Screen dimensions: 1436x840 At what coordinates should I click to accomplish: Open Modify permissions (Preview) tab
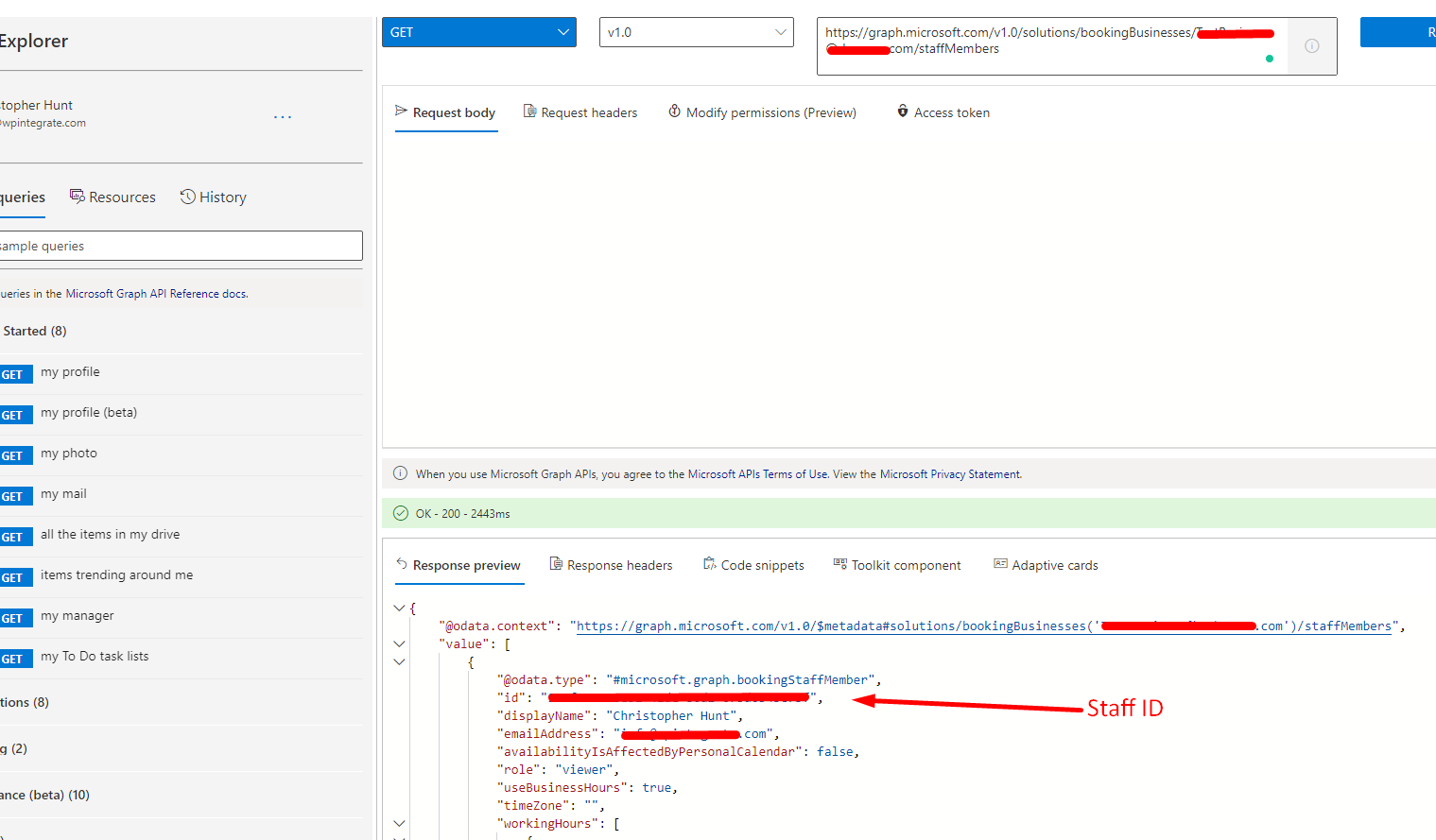(x=762, y=112)
